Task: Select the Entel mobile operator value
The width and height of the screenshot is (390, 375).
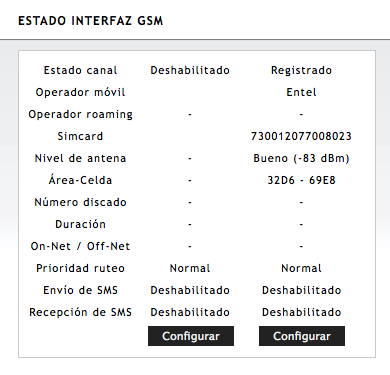Action: (301, 92)
